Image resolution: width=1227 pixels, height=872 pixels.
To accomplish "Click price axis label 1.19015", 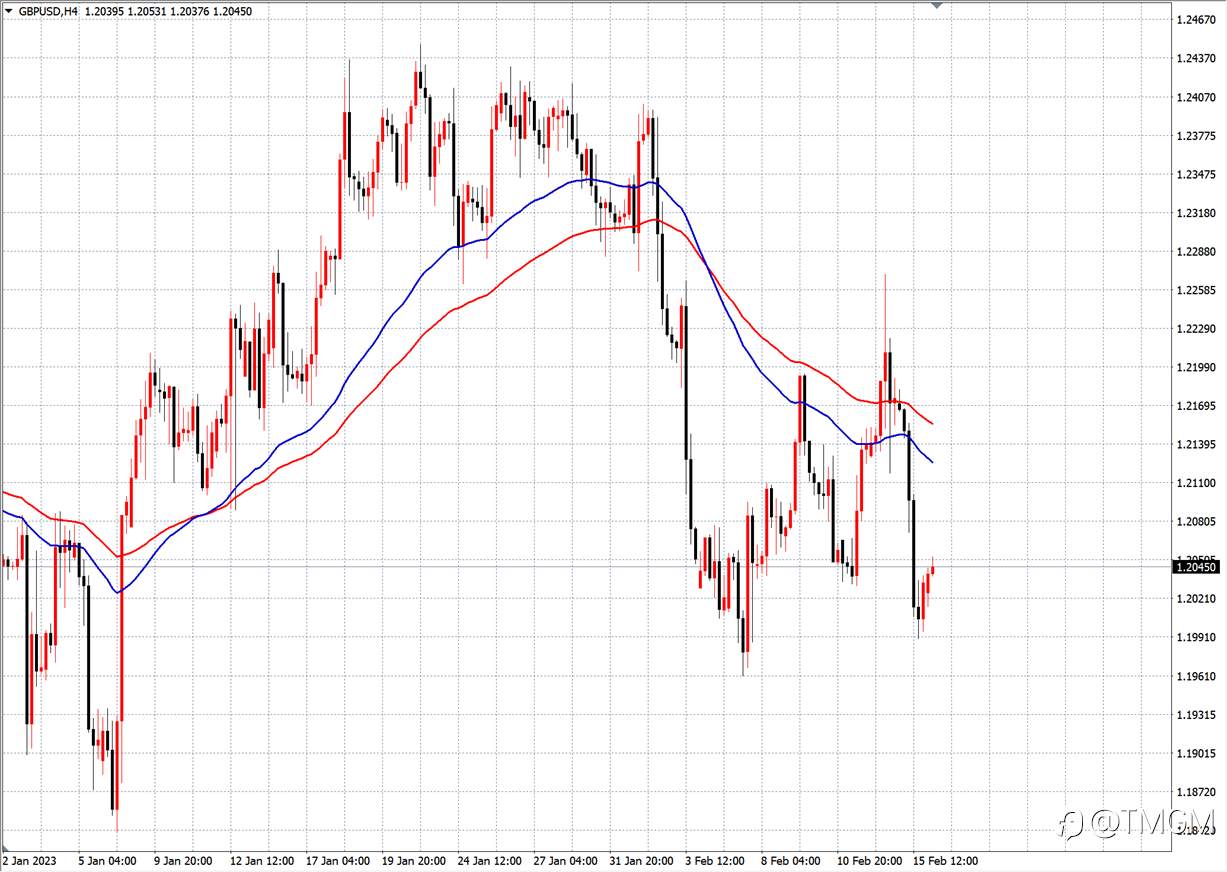I will pos(1196,753).
